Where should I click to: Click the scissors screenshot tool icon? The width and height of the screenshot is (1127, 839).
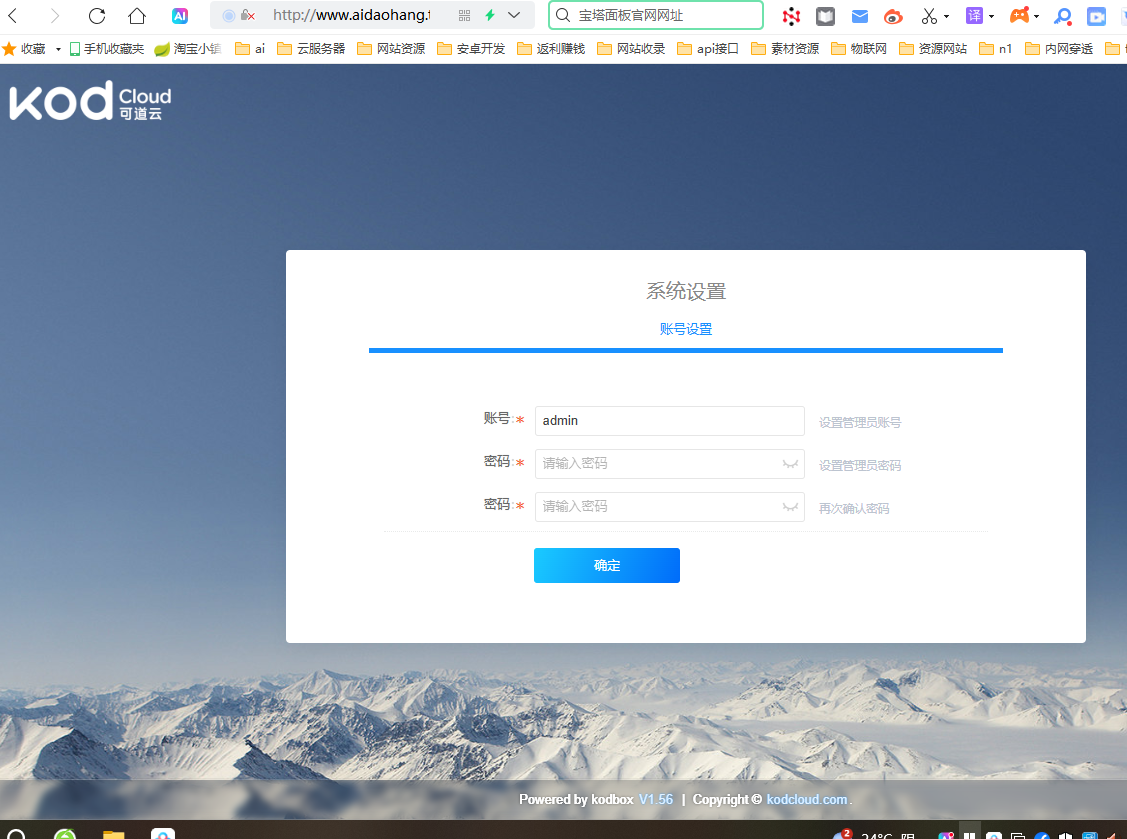pyautogui.click(x=929, y=16)
